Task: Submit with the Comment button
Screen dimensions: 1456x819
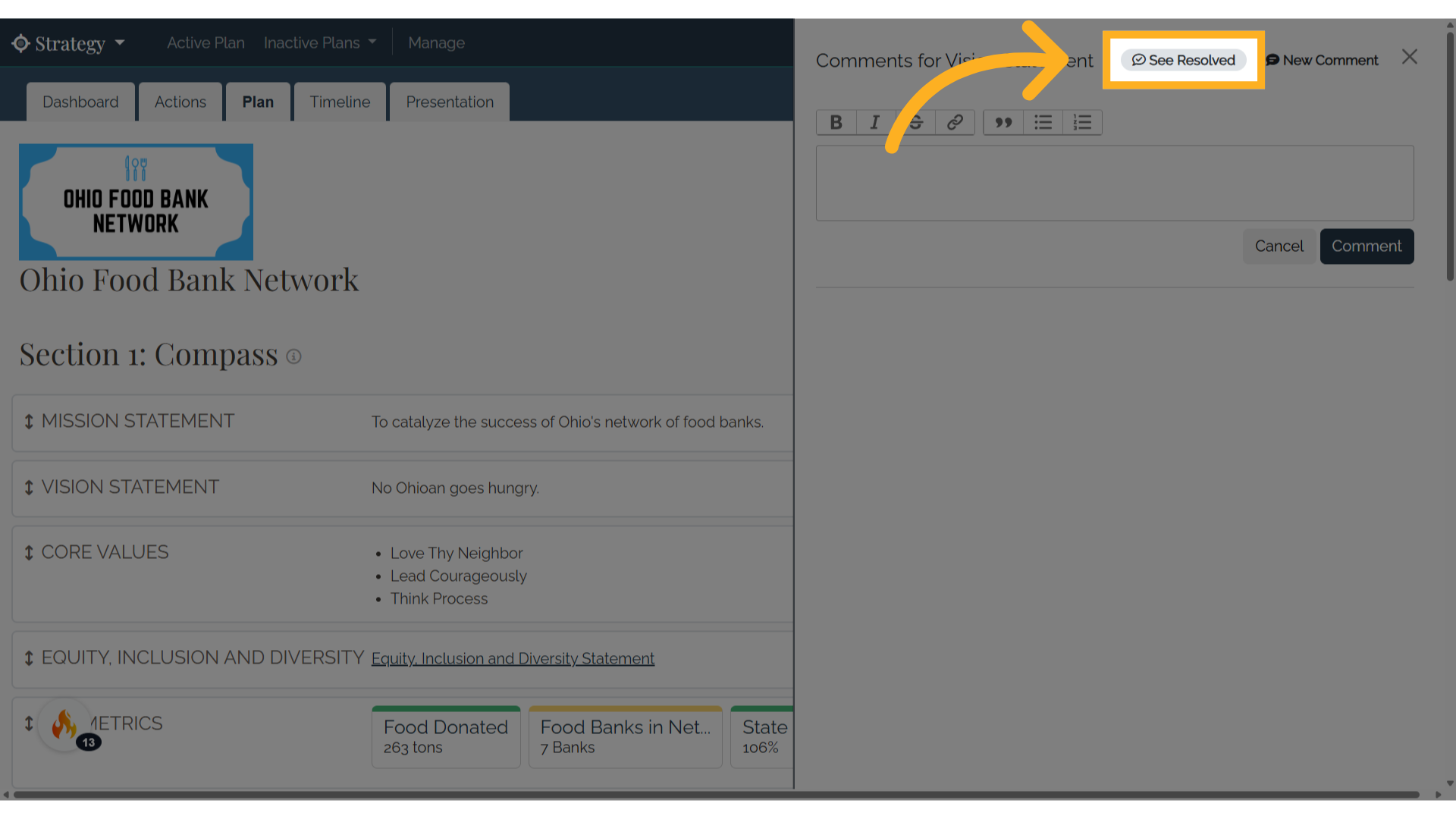Action: point(1367,246)
